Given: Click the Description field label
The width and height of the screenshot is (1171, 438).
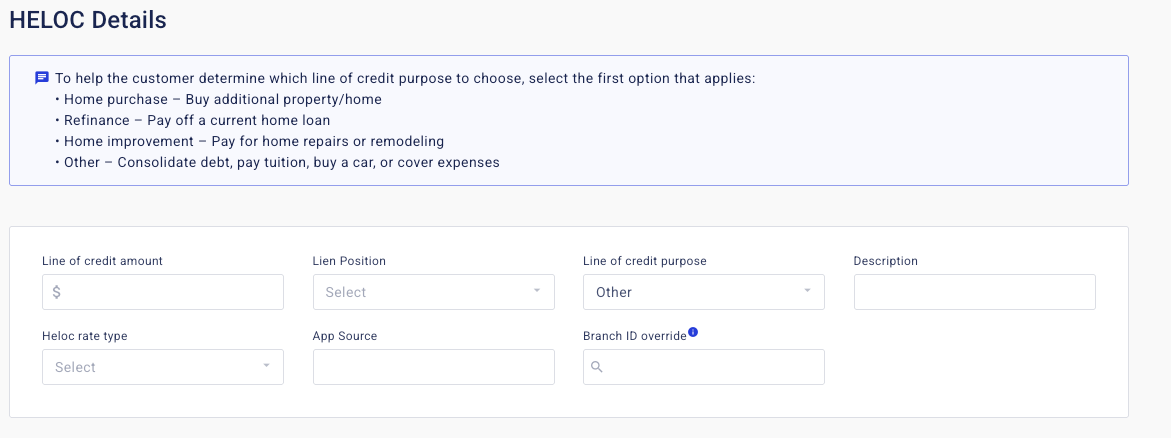Looking at the screenshot, I should click(x=885, y=261).
